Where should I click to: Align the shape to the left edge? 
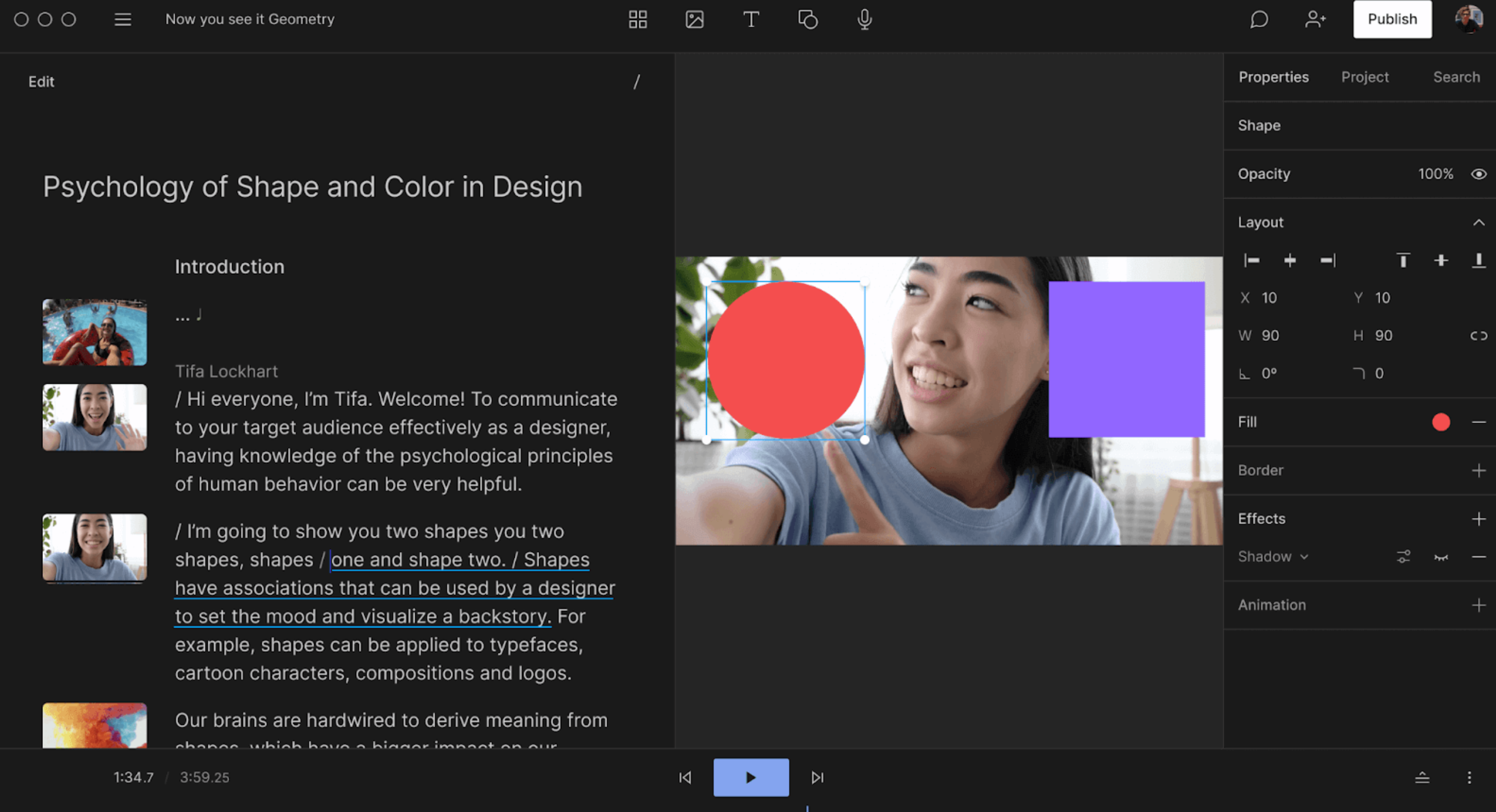pos(1252,261)
